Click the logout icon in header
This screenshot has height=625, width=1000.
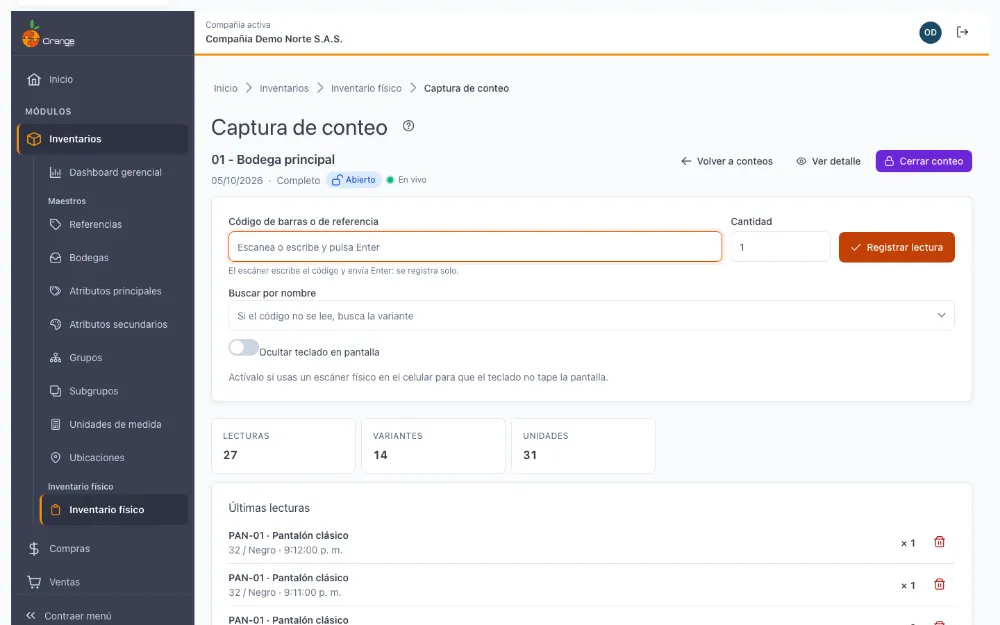962,32
